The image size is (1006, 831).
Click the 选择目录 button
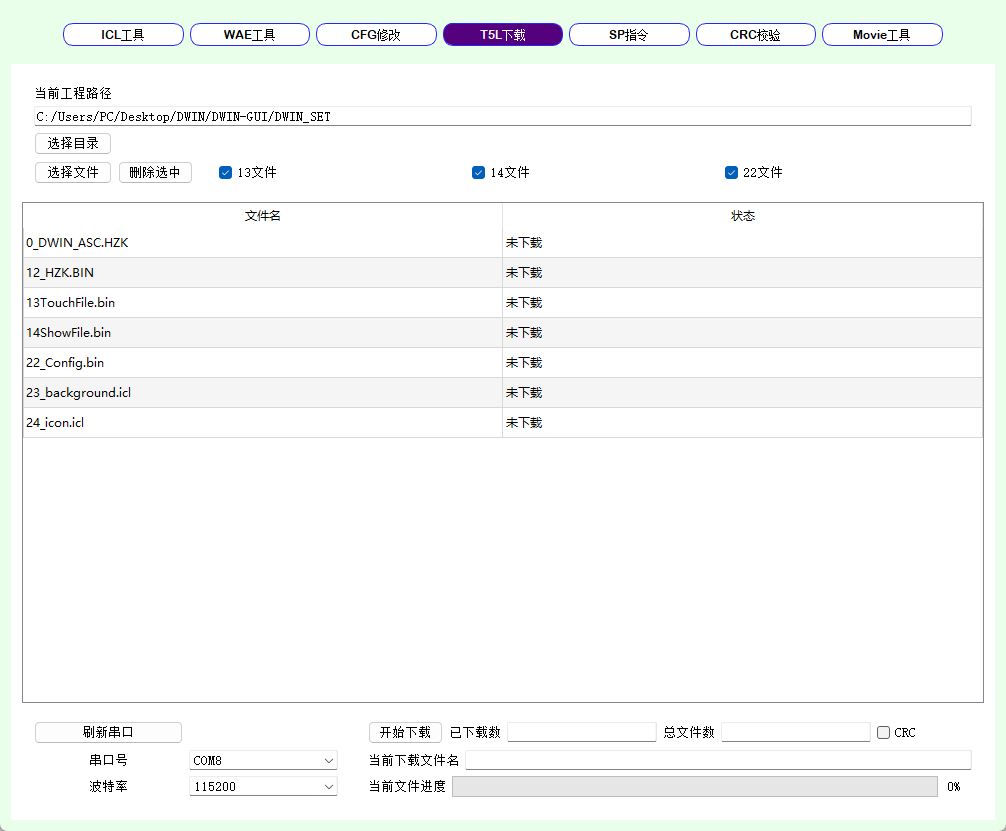point(73,143)
